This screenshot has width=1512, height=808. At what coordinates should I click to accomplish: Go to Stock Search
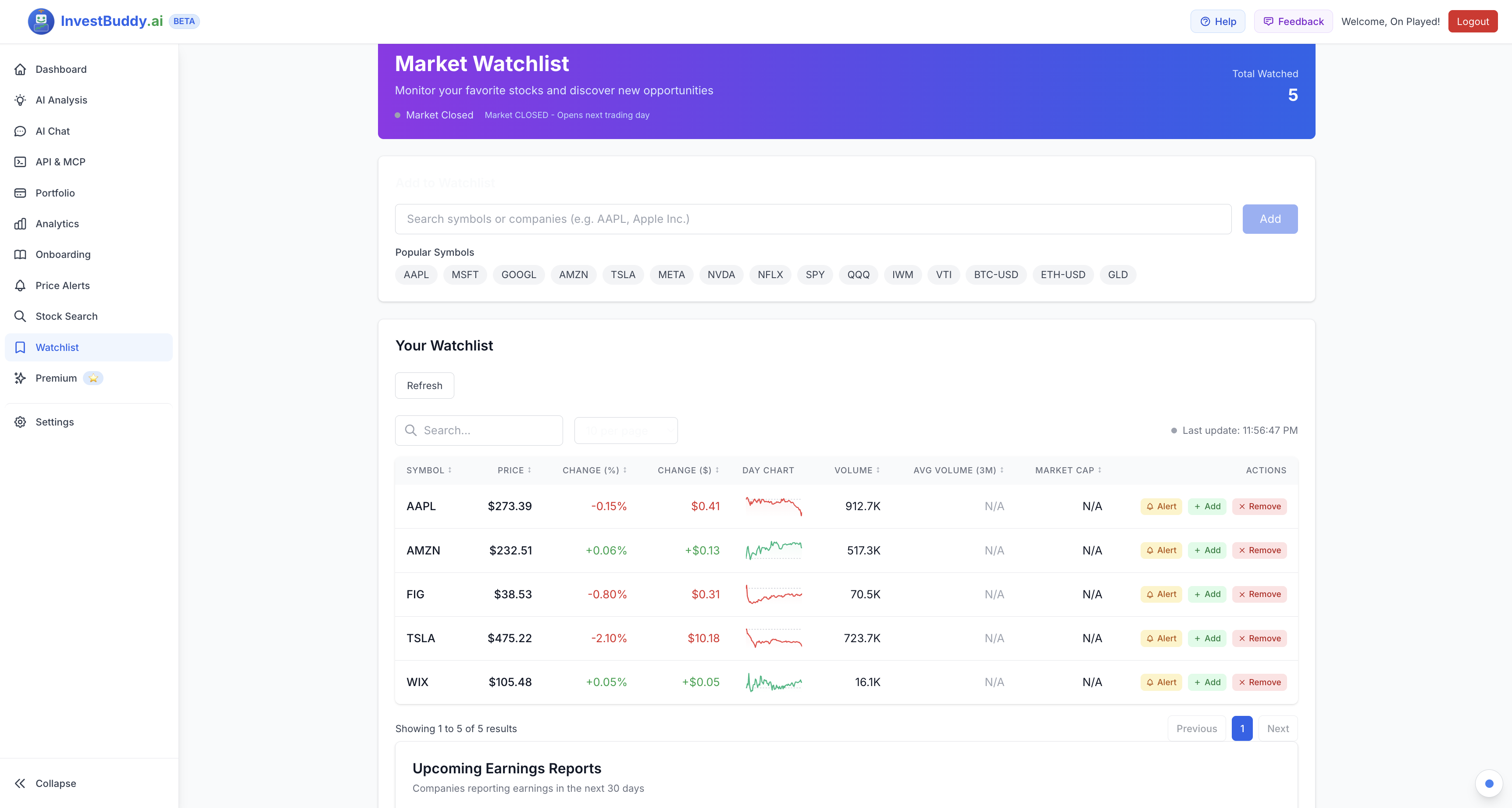point(89,317)
